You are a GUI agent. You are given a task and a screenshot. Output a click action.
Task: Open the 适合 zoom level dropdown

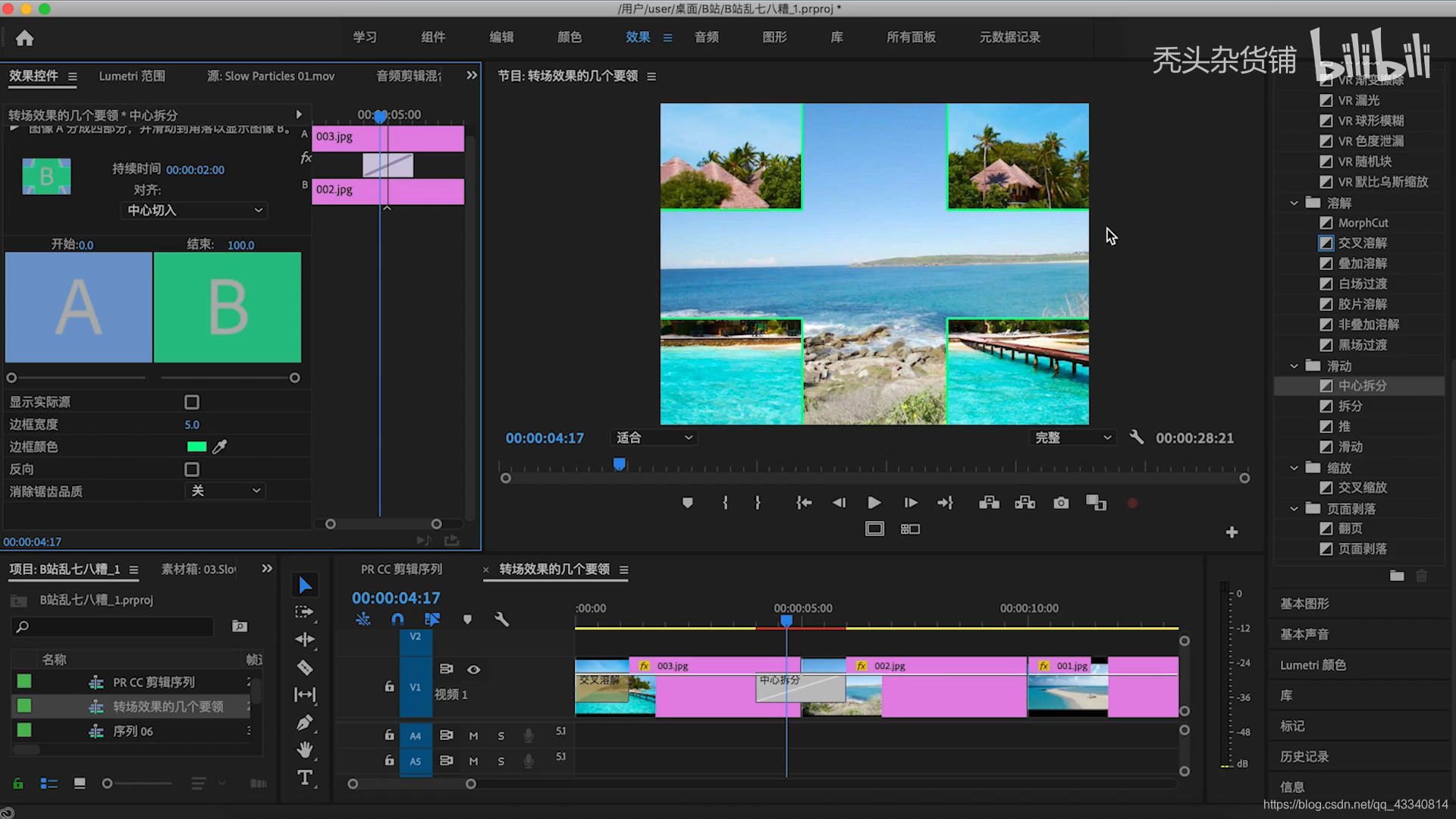pyautogui.click(x=653, y=438)
